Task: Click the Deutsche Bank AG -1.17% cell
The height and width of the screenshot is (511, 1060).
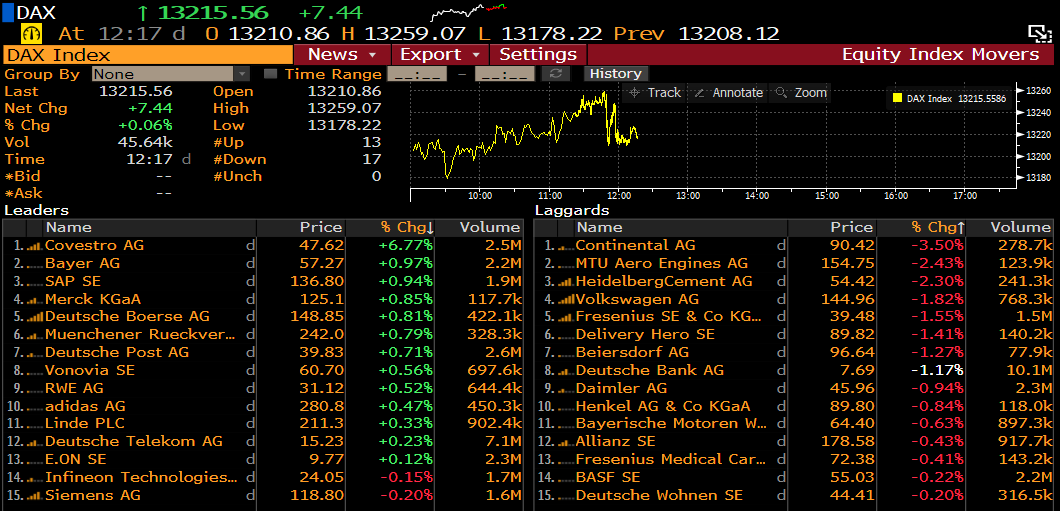Action: click(x=936, y=370)
